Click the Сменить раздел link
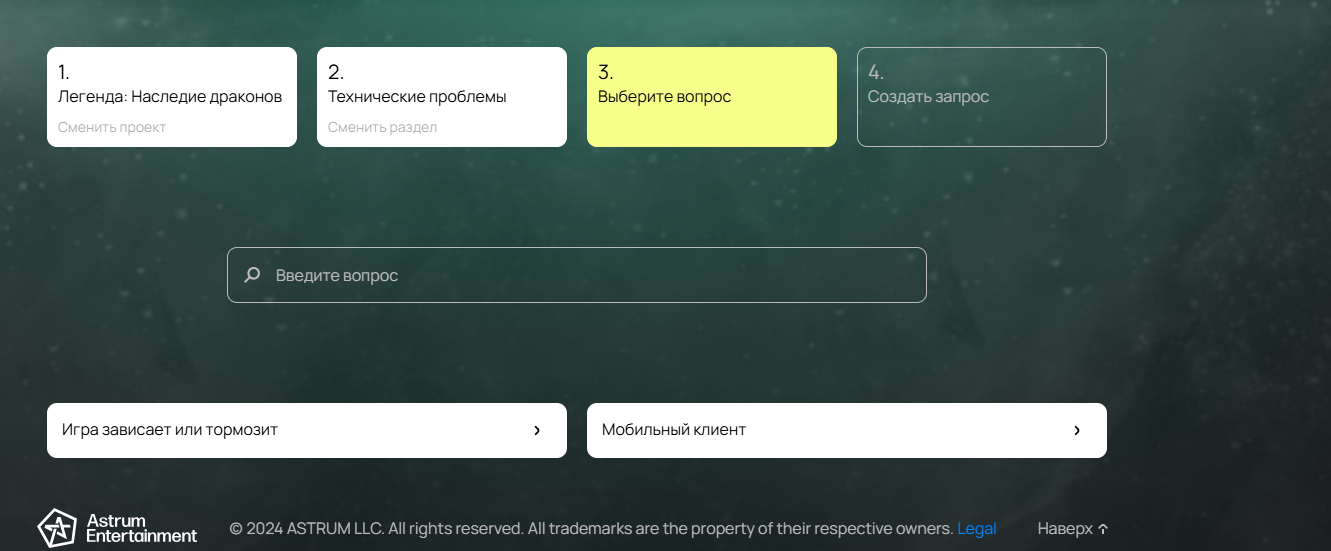This screenshot has width=1331, height=551. point(382,127)
